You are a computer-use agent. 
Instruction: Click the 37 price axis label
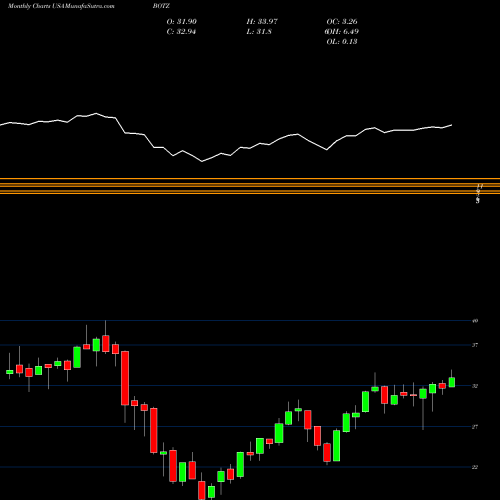click(475, 345)
